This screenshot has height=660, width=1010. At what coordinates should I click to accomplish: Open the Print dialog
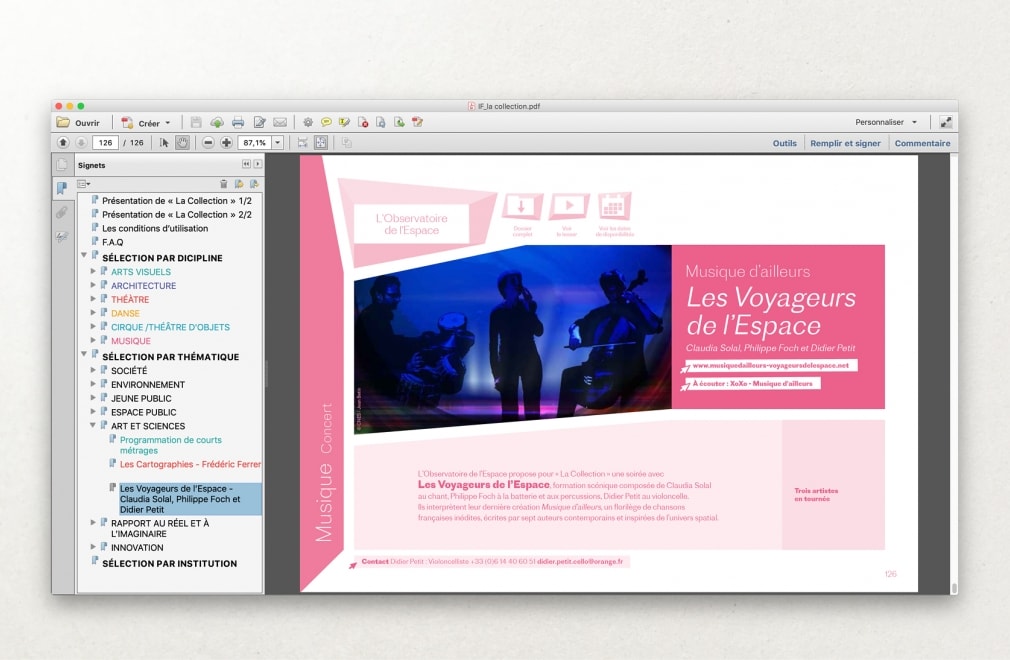(x=237, y=122)
